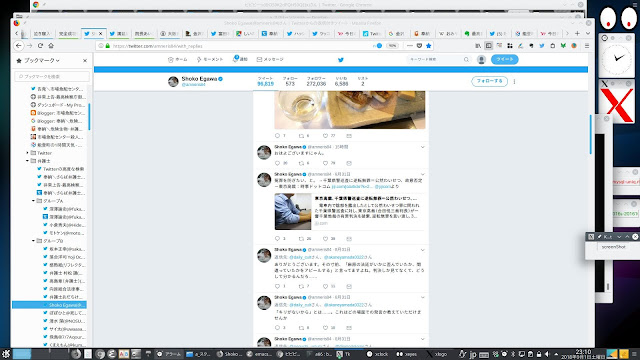Open the application launcher icon in taskbar
Image resolution: width=640 pixels, height=360 pixels.
(x=5, y=354)
